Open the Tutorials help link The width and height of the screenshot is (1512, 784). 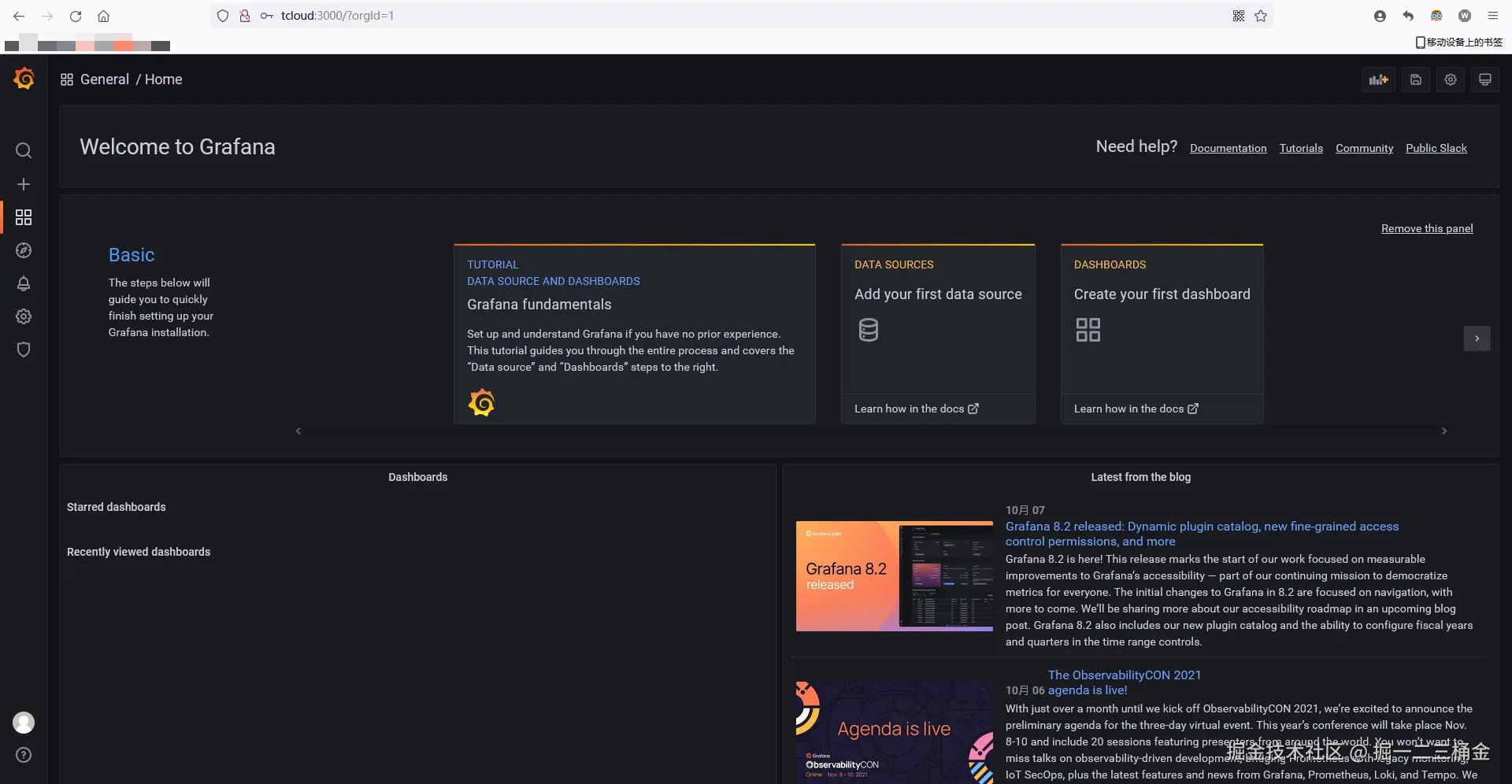pos(1301,148)
